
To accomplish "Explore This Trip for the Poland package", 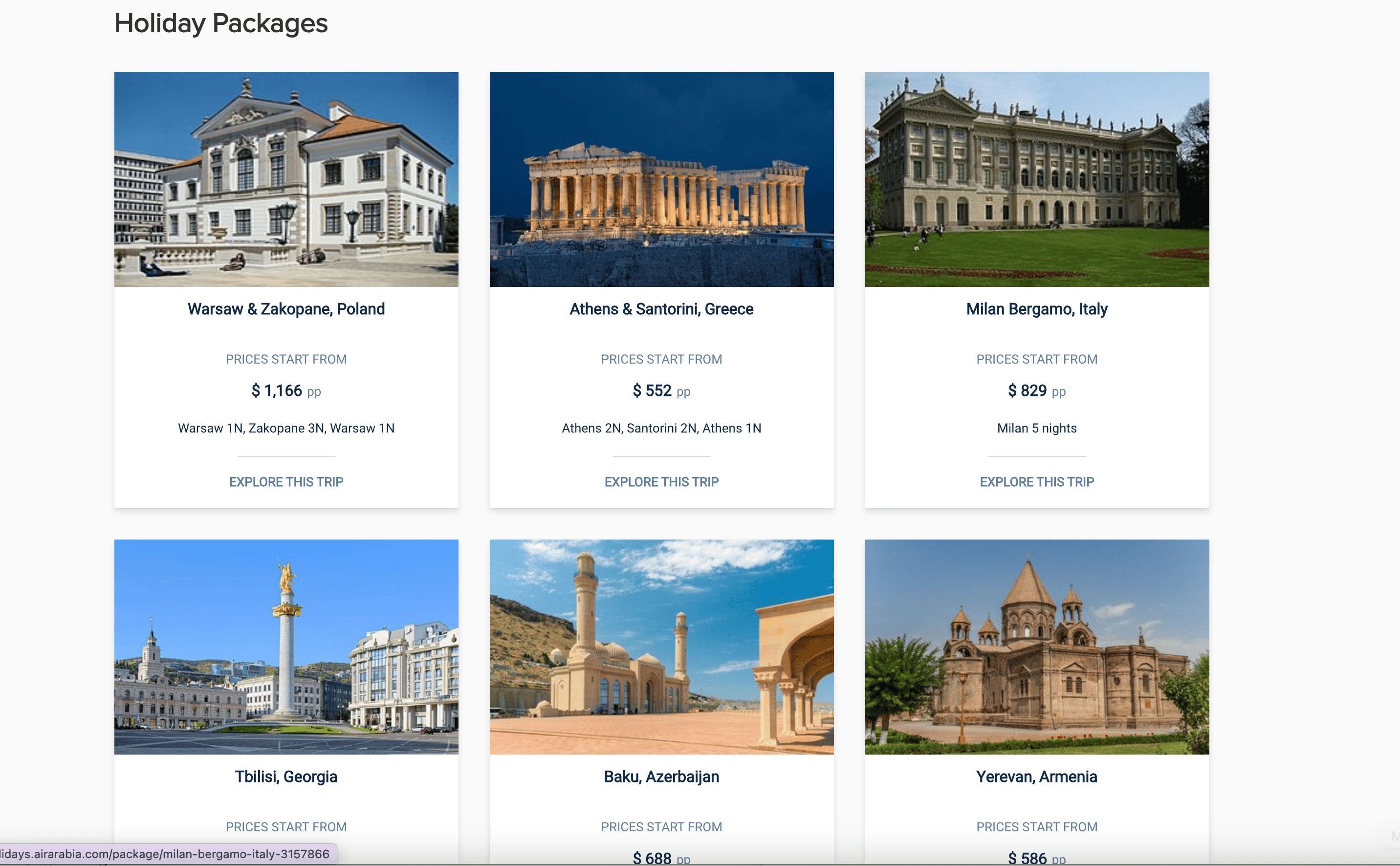I will pyautogui.click(x=286, y=482).
